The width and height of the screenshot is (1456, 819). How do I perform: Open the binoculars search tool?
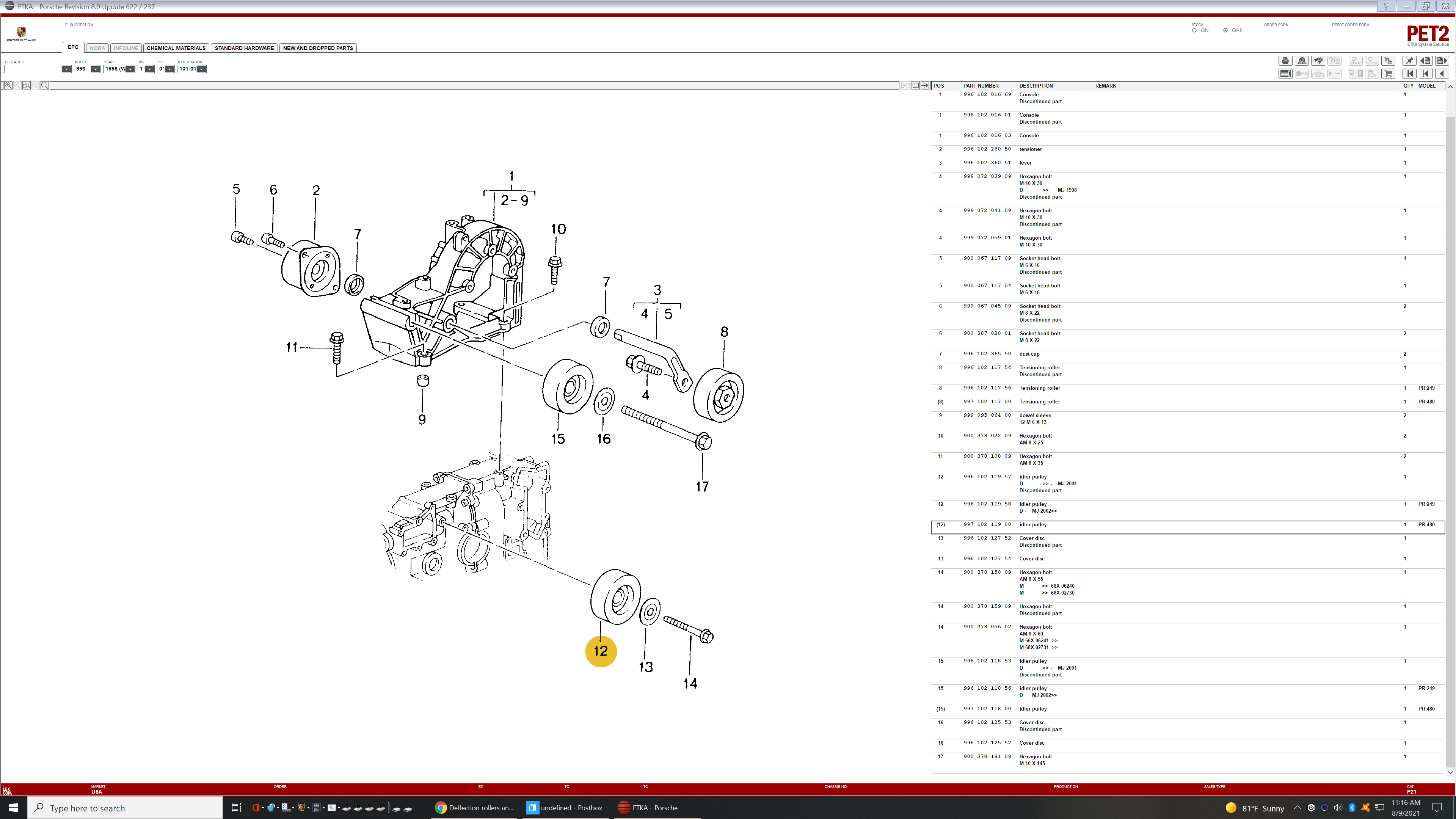tap(1318, 61)
